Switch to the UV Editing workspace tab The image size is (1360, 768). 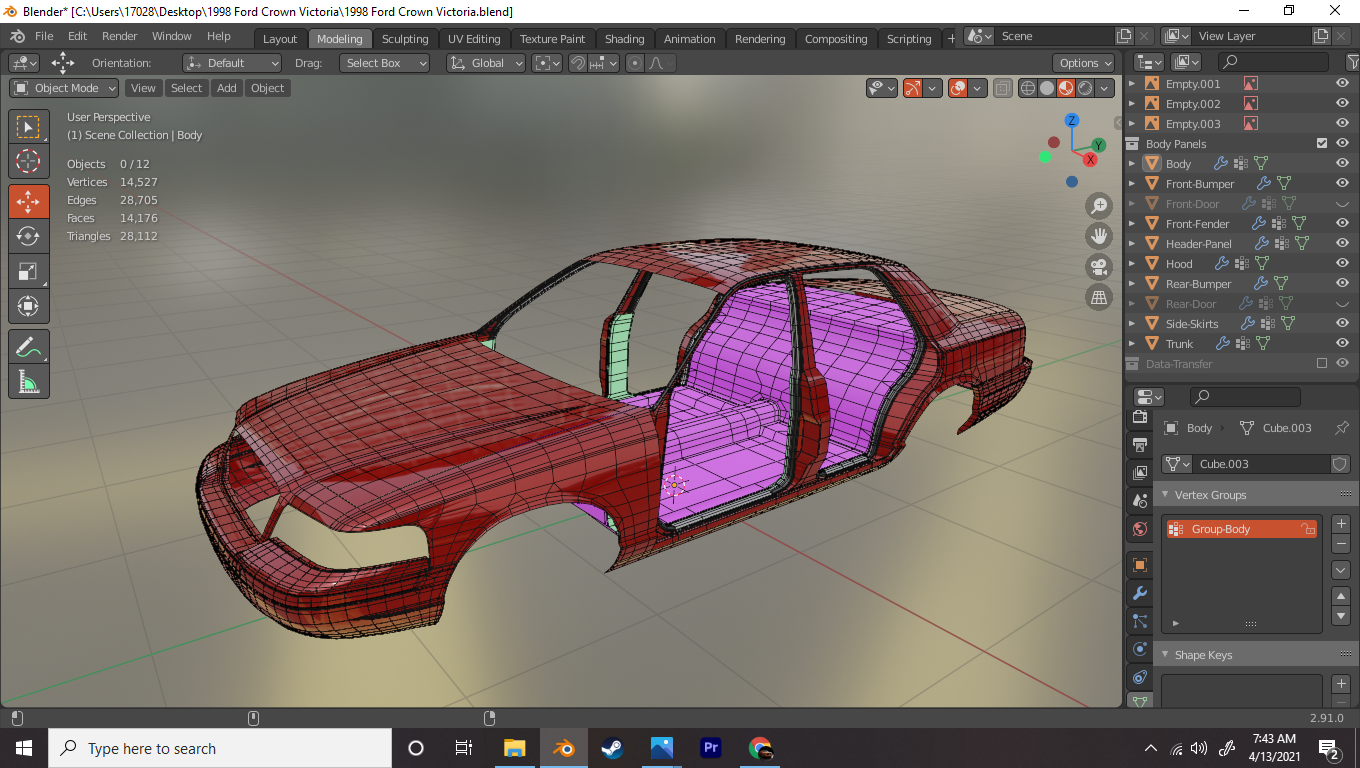(474, 39)
